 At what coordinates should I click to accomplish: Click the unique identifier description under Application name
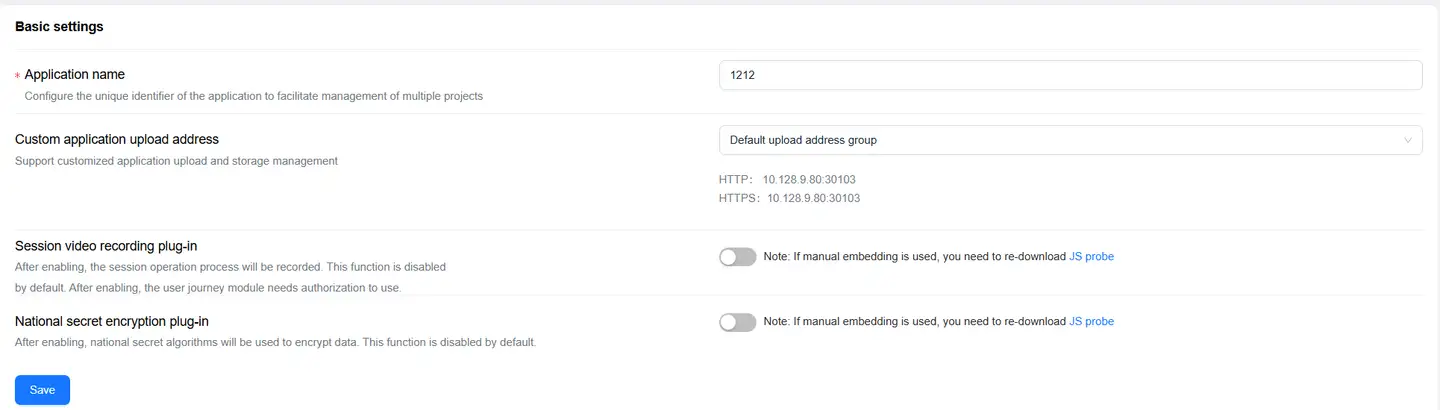pos(253,96)
